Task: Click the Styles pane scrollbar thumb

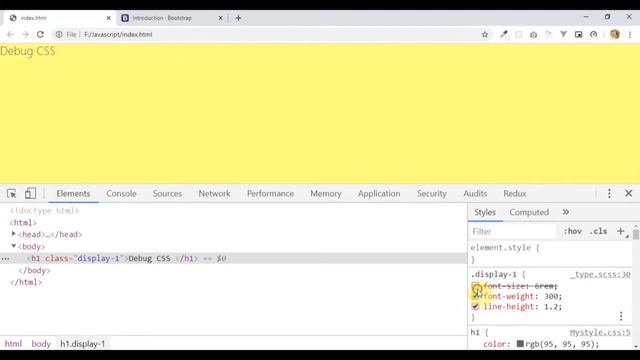Action: click(636, 235)
